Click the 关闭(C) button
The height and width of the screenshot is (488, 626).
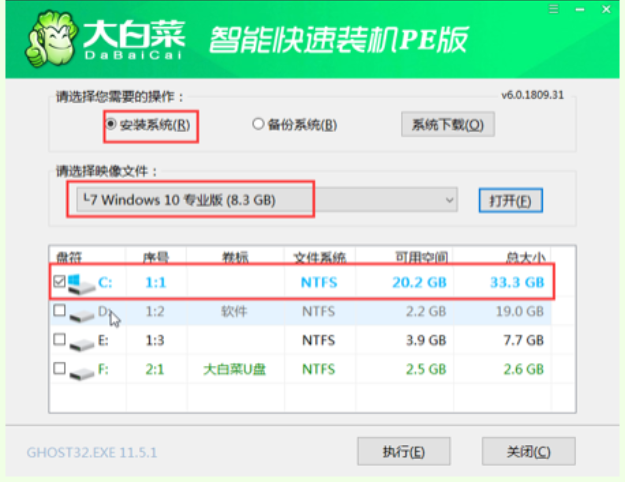pyautogui.click(x=529, y=452)
